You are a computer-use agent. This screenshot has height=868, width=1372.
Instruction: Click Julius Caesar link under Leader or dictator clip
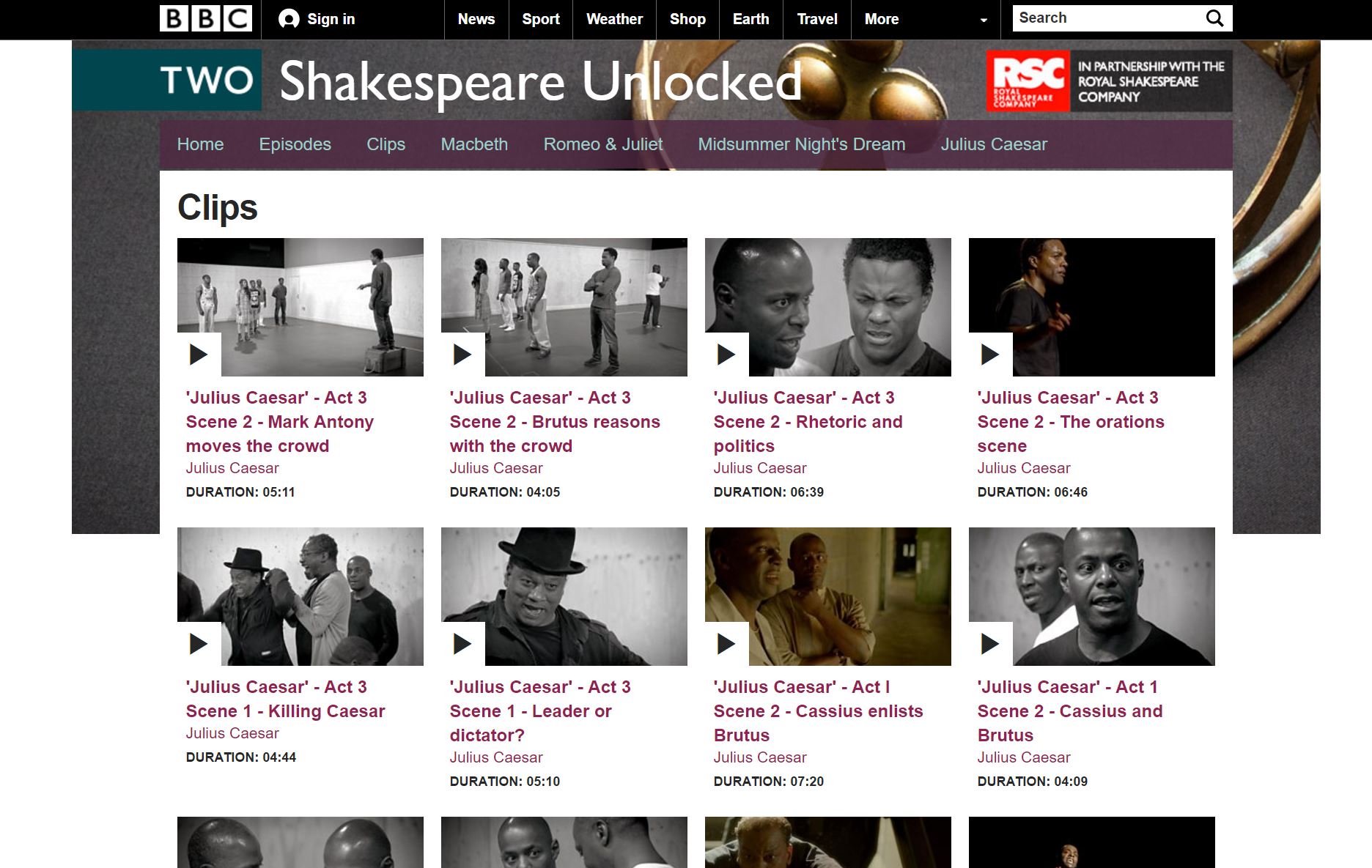tap(496, 757)
